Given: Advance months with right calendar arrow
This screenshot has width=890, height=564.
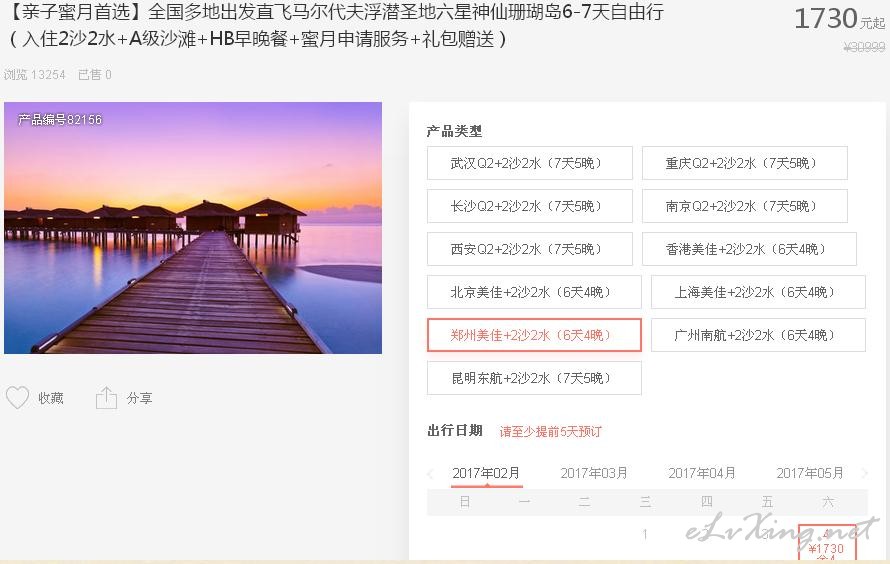Looking at the screenshot, I should [864, 473].
